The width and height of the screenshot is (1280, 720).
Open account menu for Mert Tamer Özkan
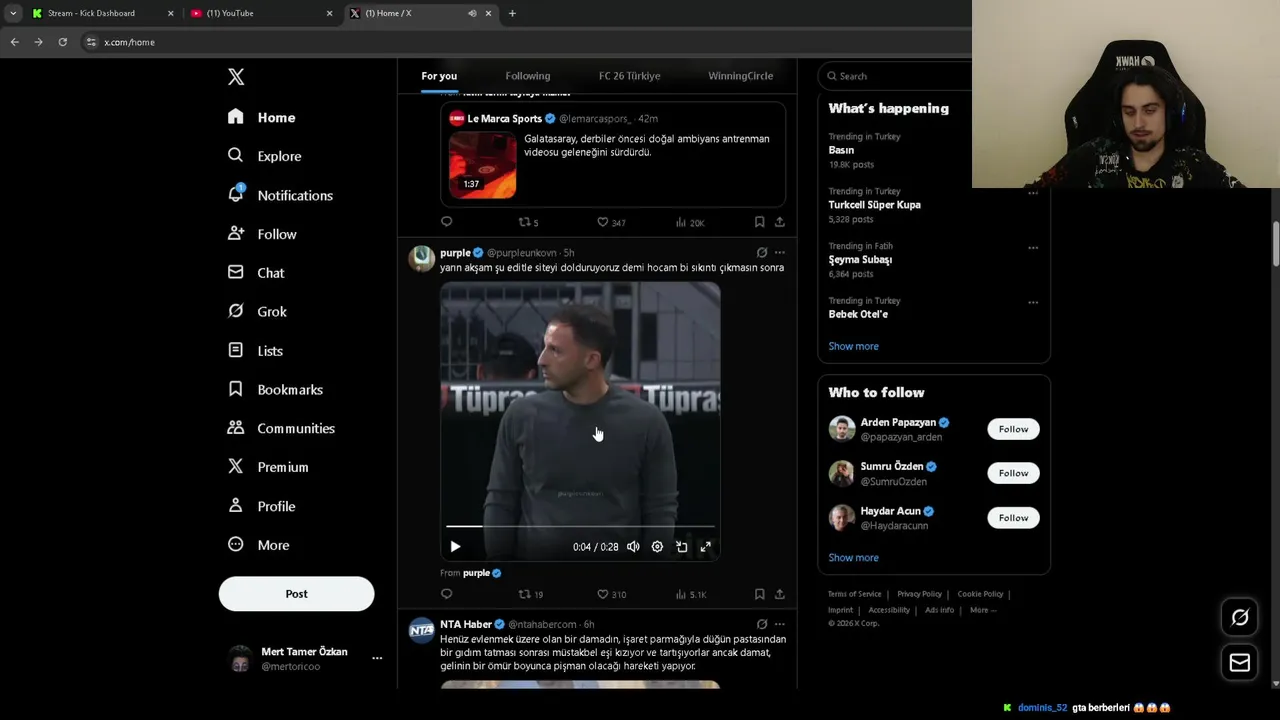377,658
